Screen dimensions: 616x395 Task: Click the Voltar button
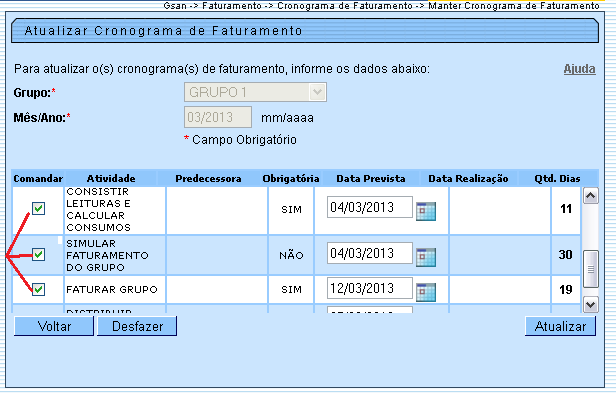click(x=54, y=326)
